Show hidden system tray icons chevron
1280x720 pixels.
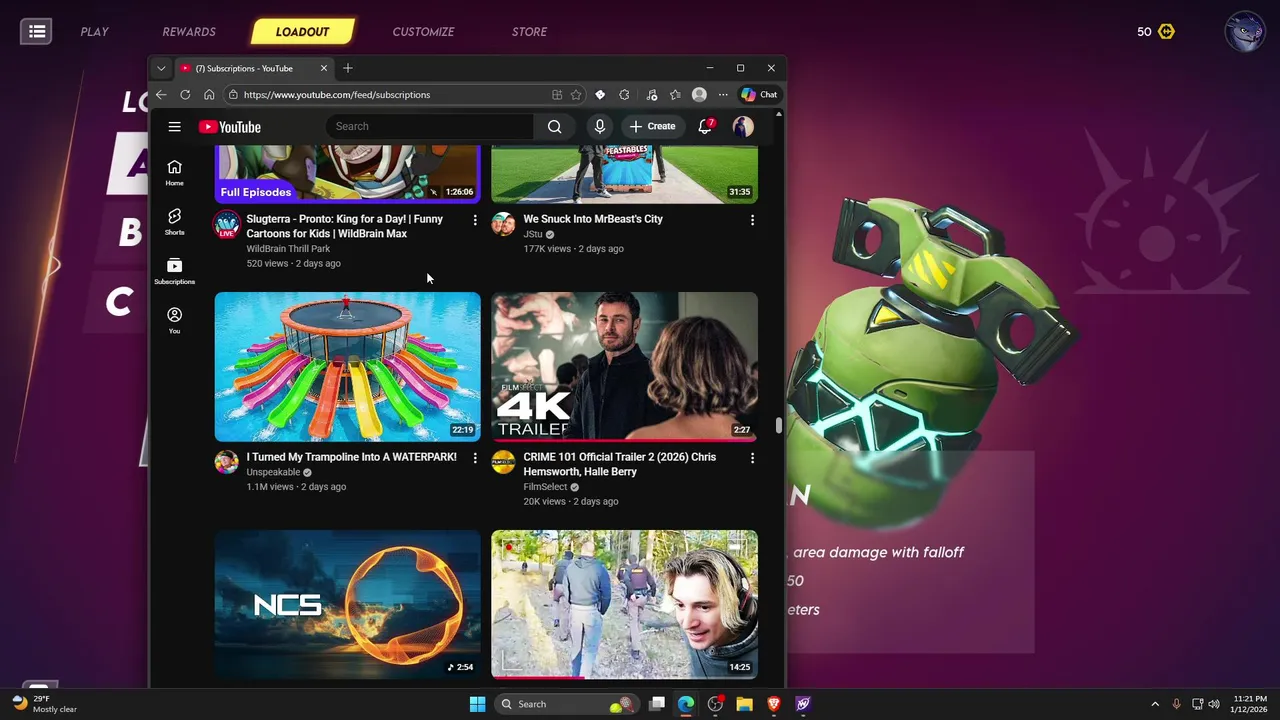point(1155,704)
